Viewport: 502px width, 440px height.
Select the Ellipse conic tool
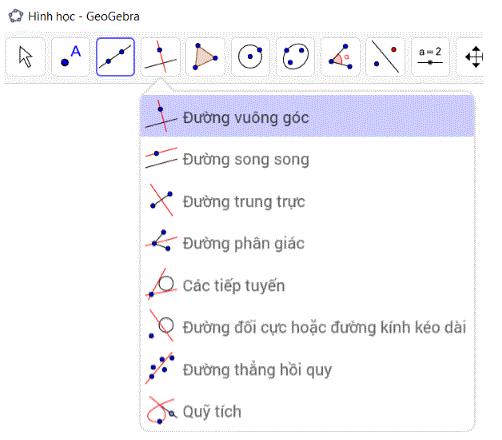coord(295,57)
